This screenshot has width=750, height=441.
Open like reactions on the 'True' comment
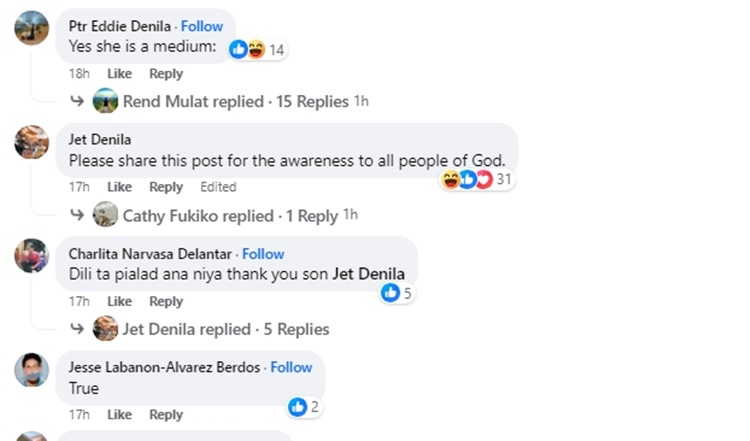298,406
